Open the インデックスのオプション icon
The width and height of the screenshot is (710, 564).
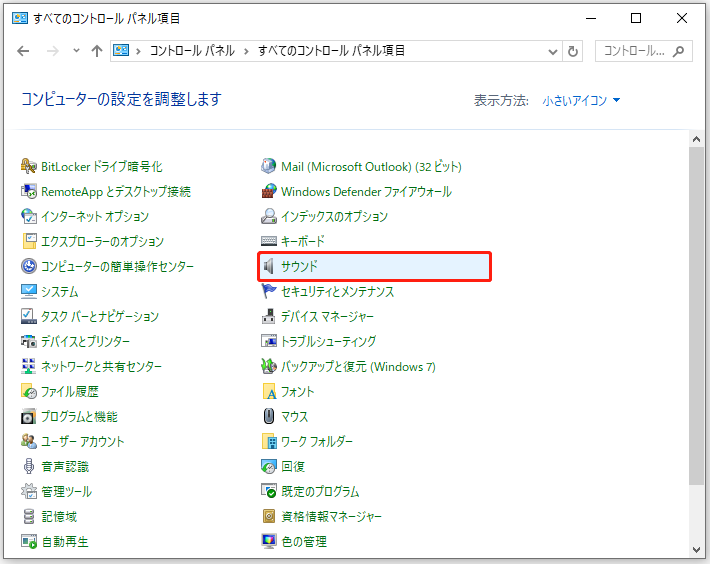pos(269,216)
